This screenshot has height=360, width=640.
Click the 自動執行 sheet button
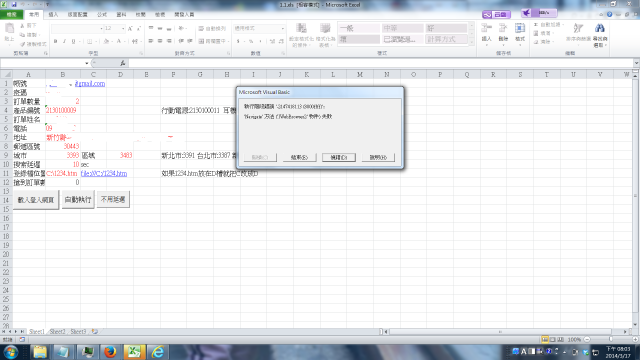click(78, 200)
